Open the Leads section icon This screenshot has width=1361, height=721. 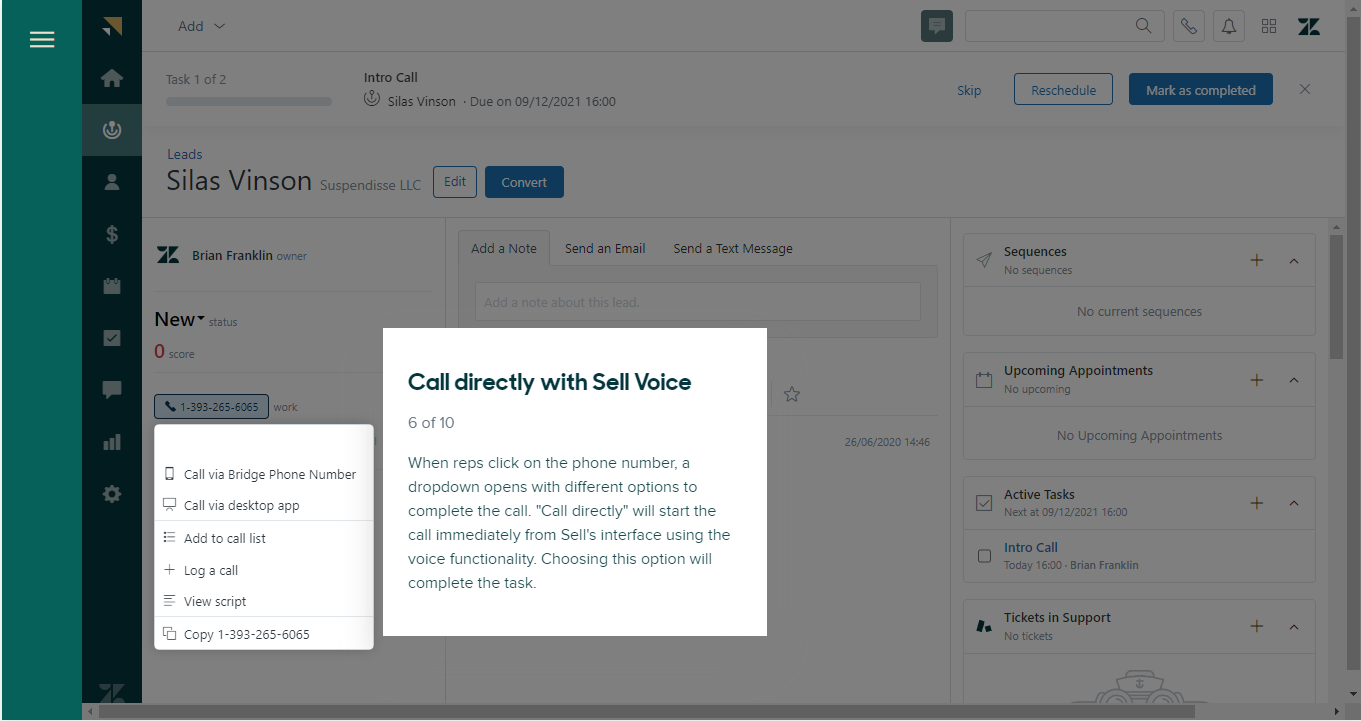click(x=112, y=129)
